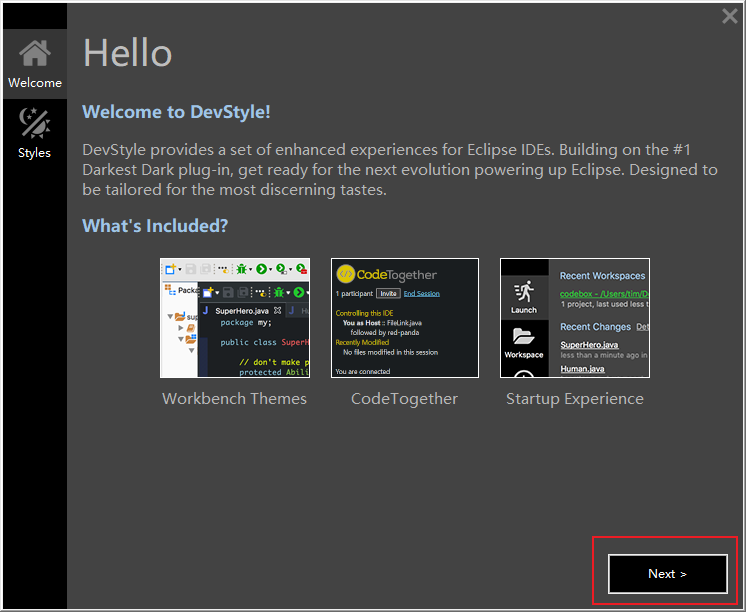Select the Startup Experience thumbnail

tap(575, 318)
